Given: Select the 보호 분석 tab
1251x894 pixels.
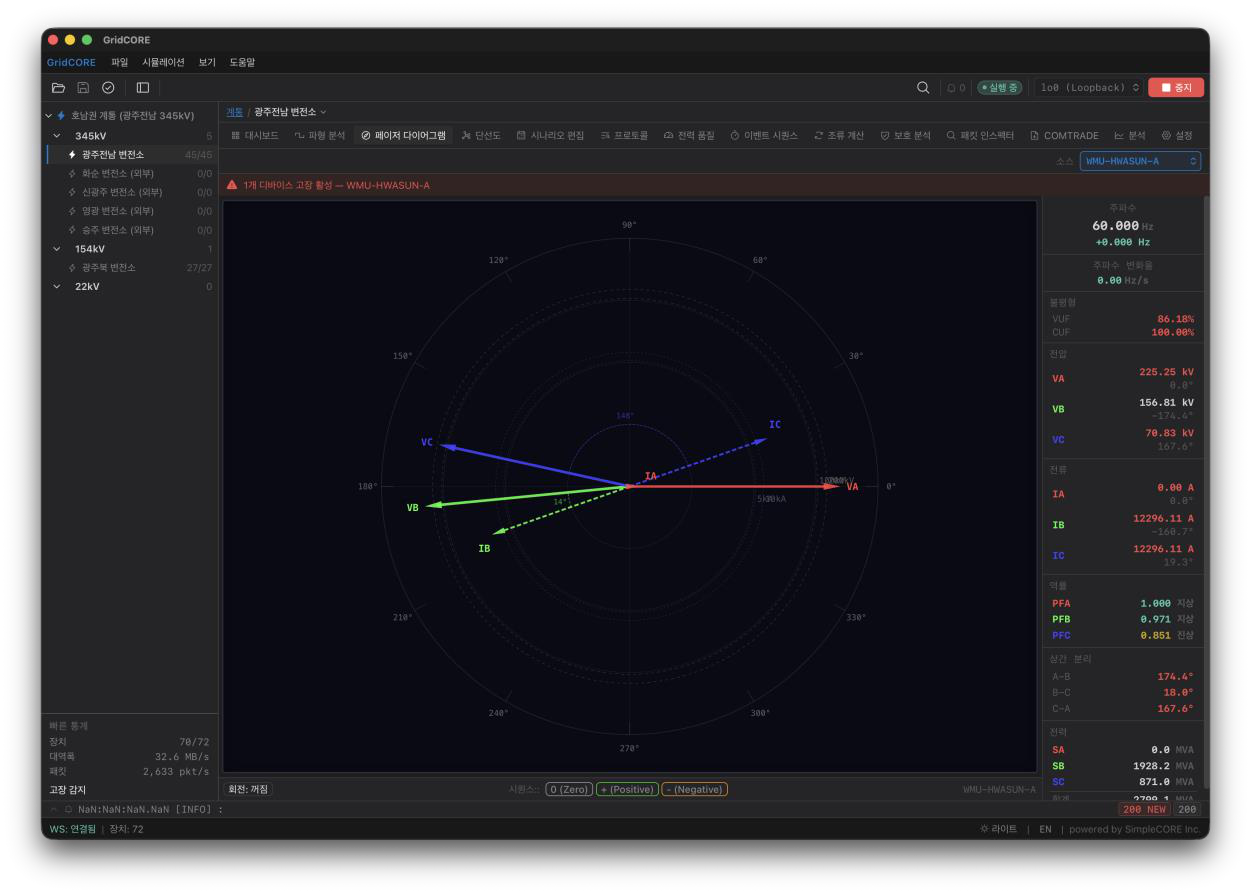Looking at the screenshot, I should pyautogui.click(x=905, y=135).
